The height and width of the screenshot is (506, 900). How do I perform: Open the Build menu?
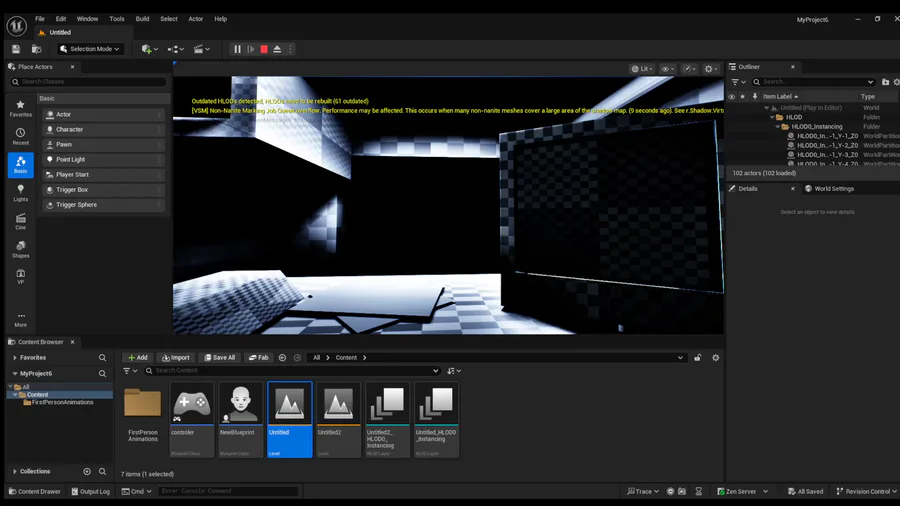point(142,19)
